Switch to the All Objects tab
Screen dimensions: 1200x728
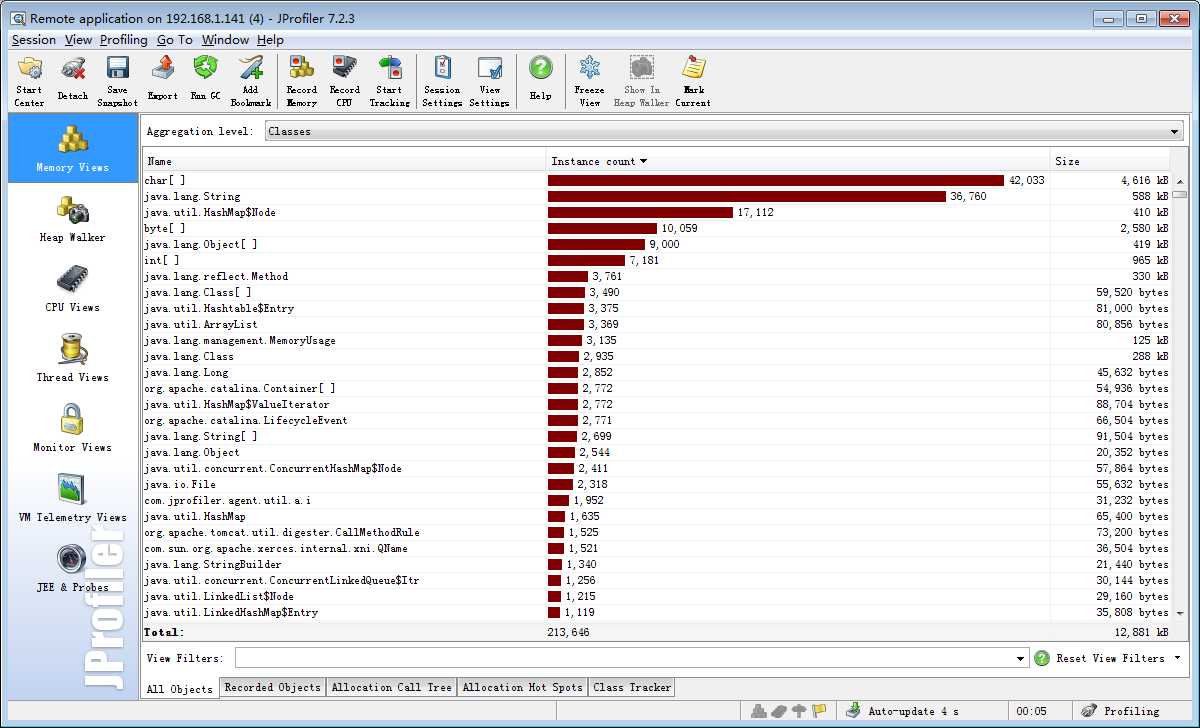point(180,688)
